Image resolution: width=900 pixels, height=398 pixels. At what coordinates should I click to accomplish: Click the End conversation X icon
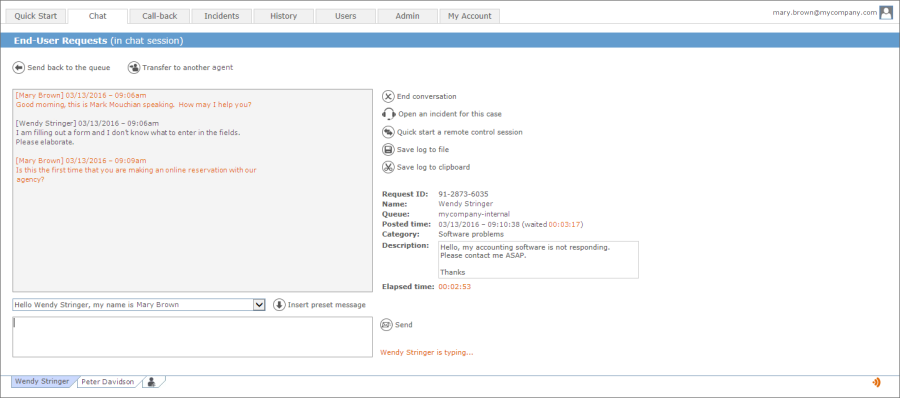(x=389, y=96)
